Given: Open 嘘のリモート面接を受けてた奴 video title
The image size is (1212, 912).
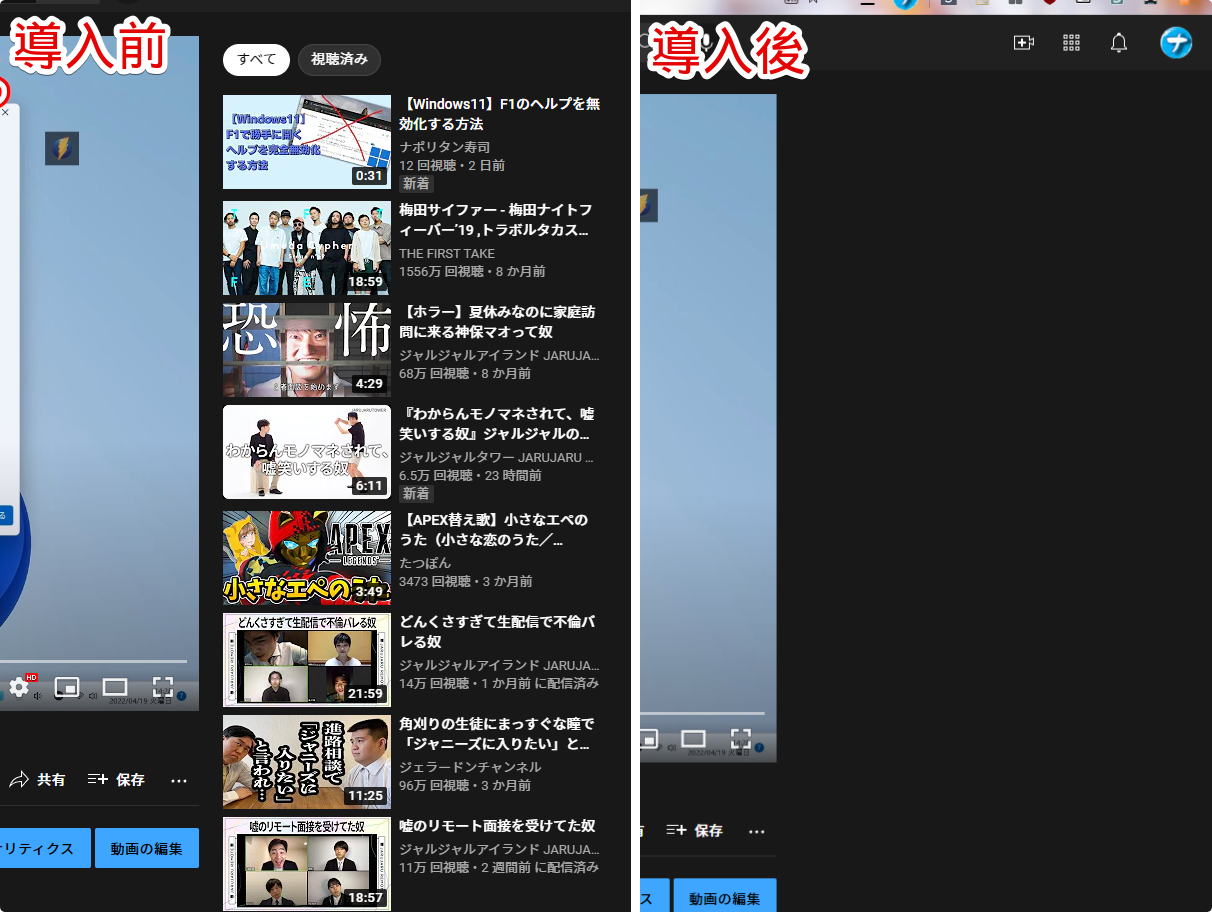Looking at the screenshot, I should pos(497,826).
